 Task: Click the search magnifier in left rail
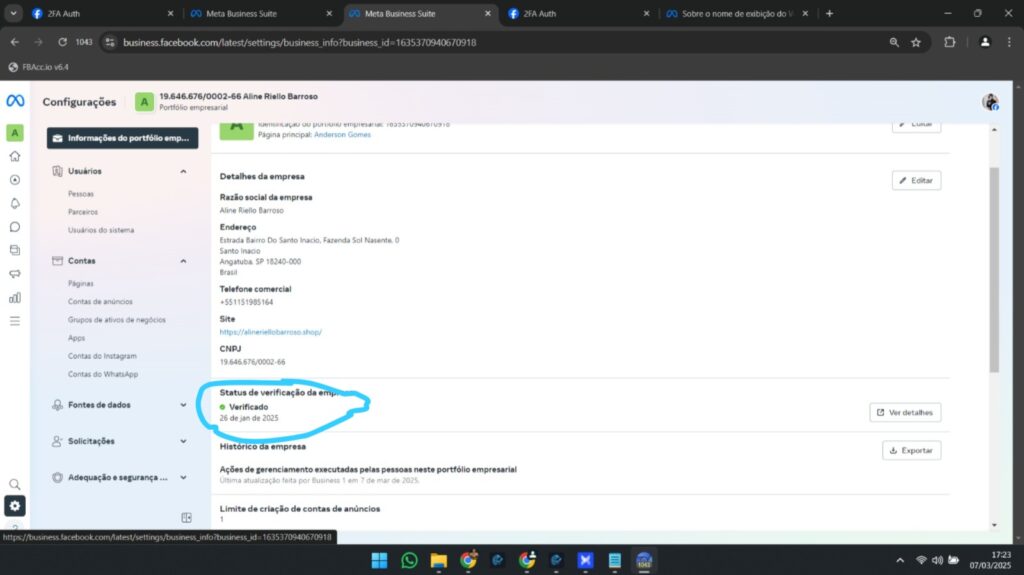14,484
